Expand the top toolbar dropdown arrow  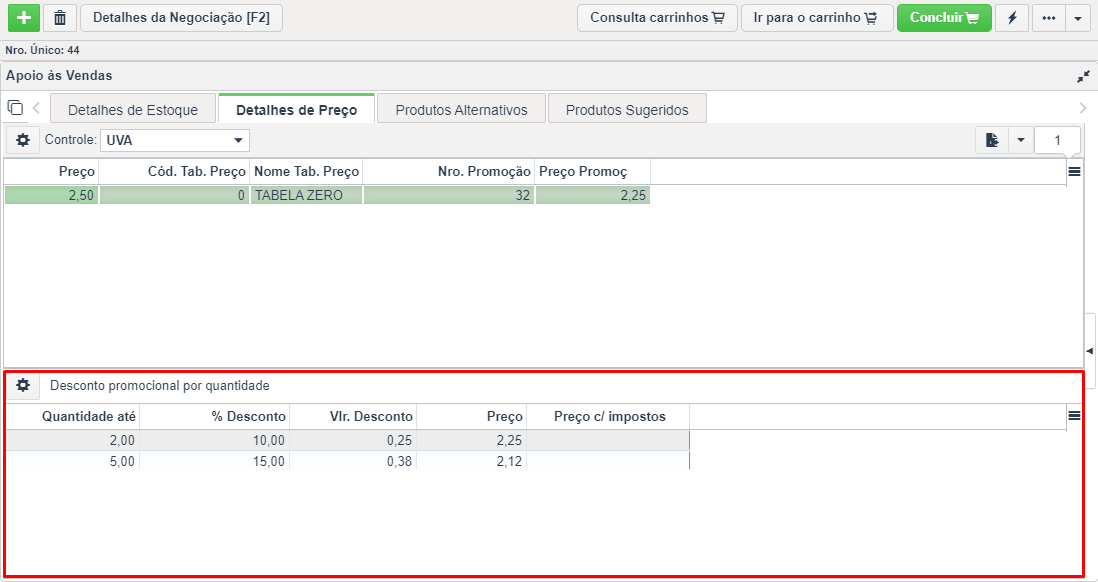click(x=1078, y=18)
